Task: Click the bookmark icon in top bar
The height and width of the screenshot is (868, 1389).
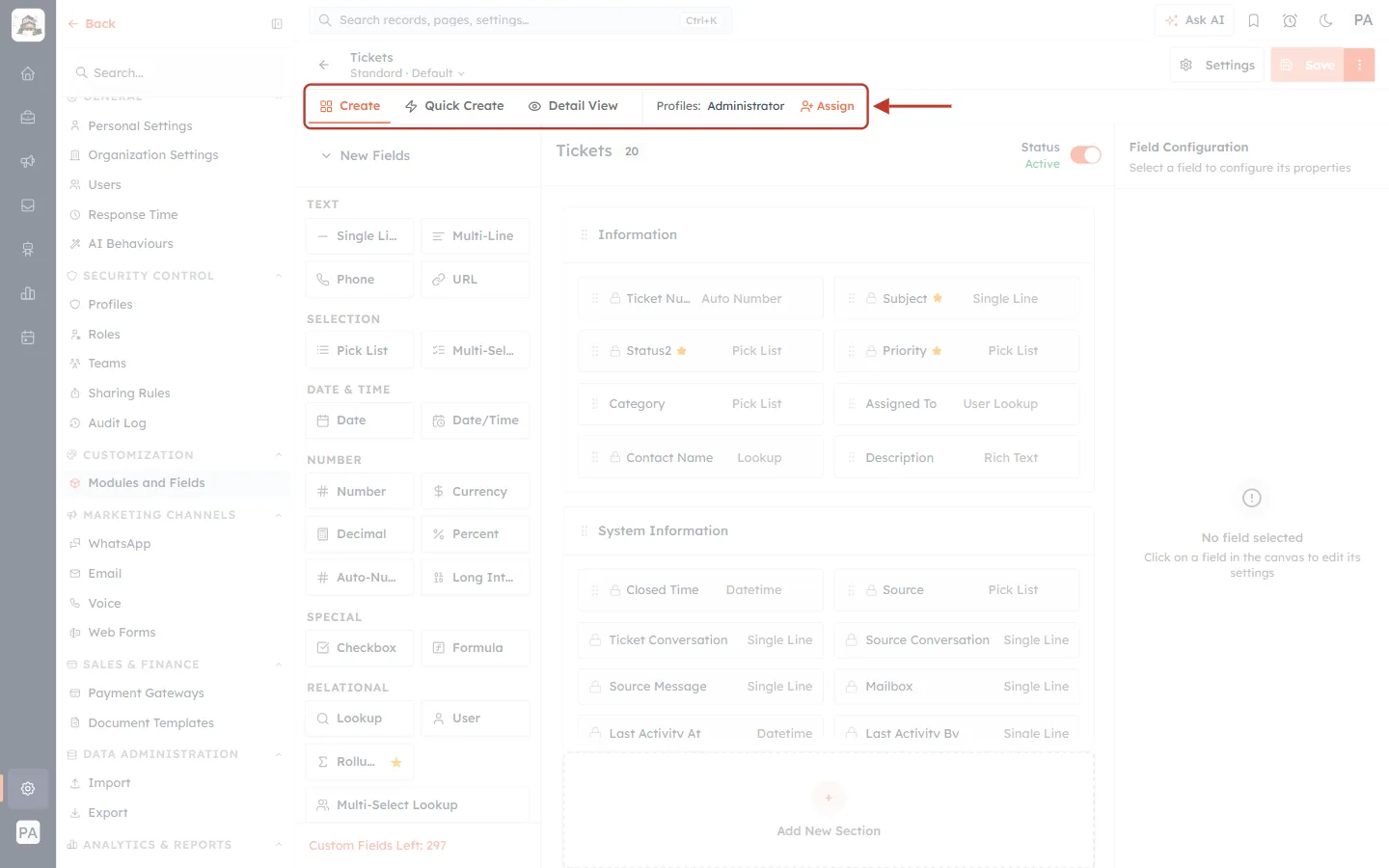Action: 1254,20
